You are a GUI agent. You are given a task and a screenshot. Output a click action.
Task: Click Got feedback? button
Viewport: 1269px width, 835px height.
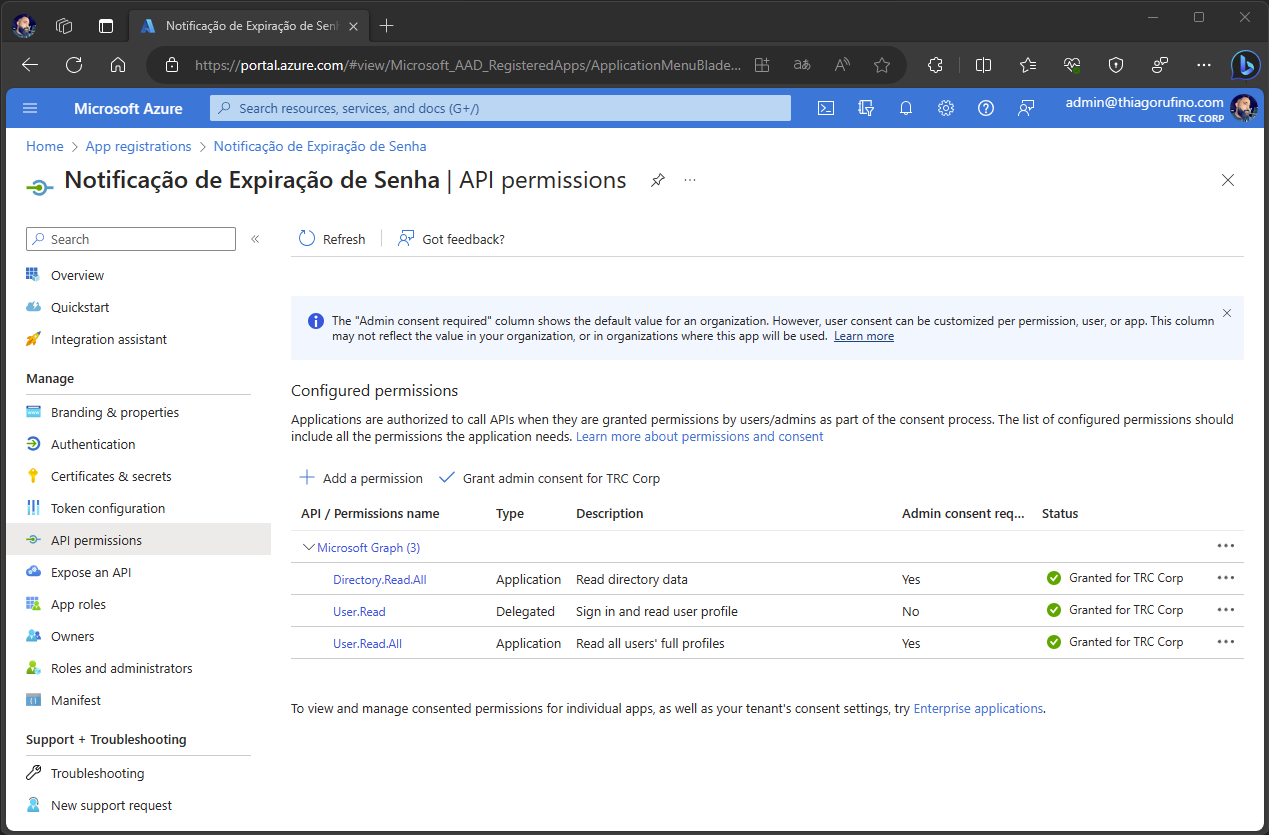451,239
